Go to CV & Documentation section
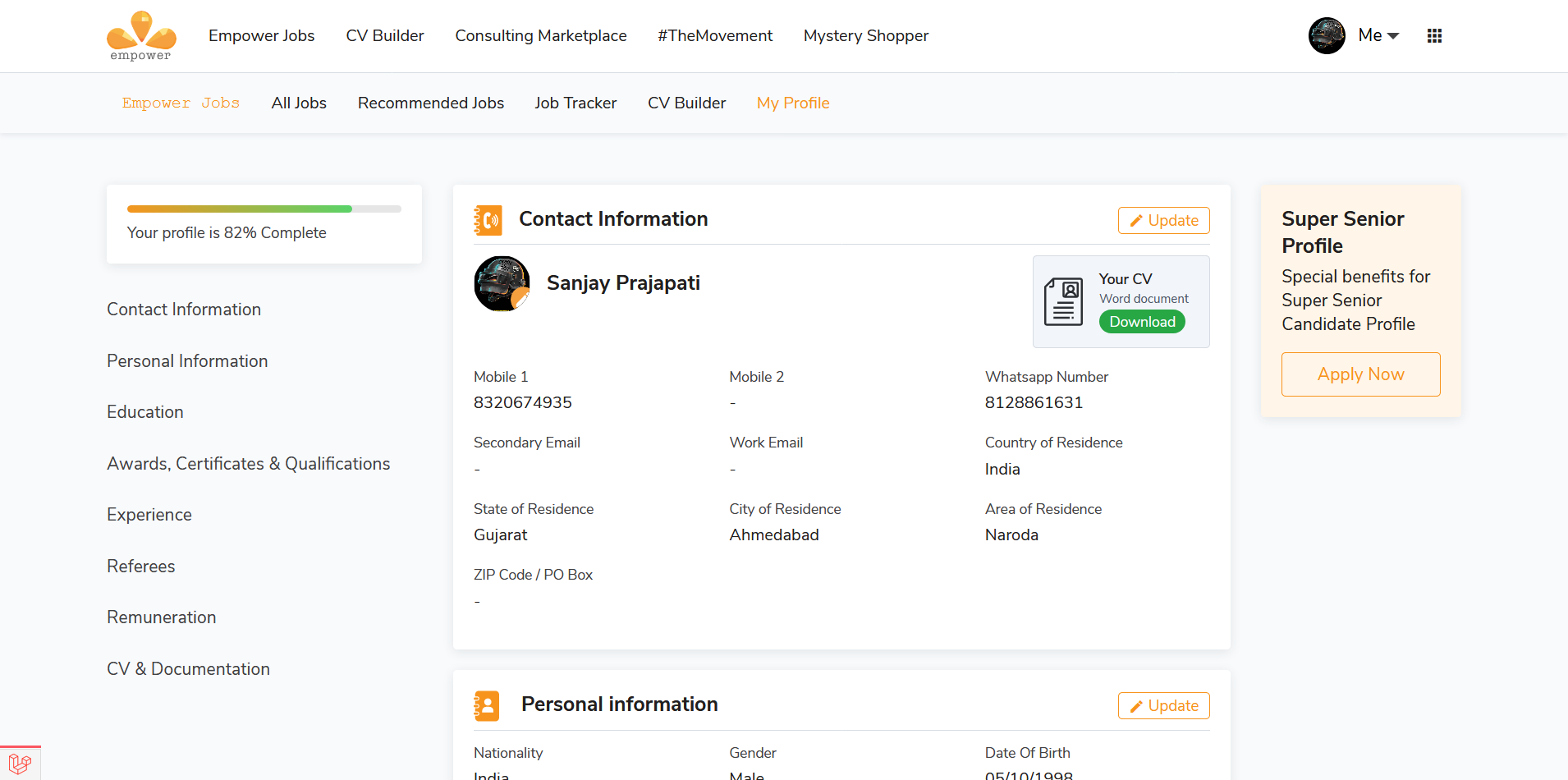1568x780 pixels. [188, 669]
